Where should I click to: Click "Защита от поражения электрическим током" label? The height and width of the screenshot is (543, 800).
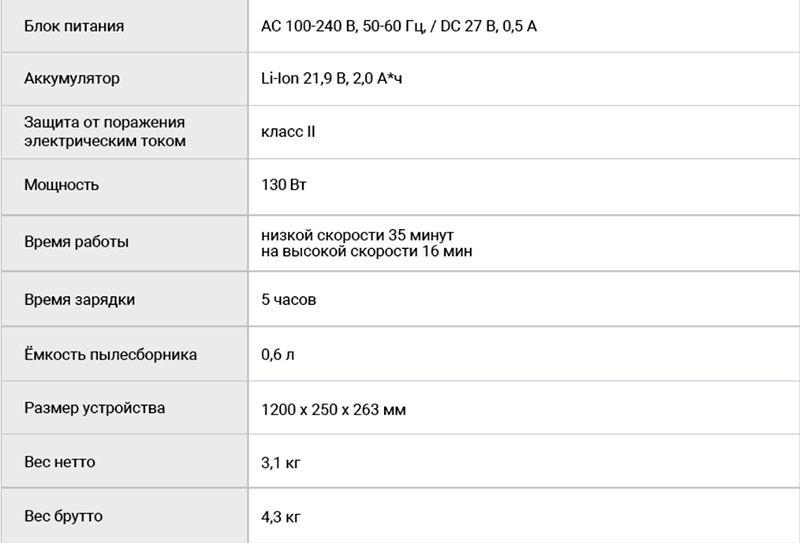105,132
